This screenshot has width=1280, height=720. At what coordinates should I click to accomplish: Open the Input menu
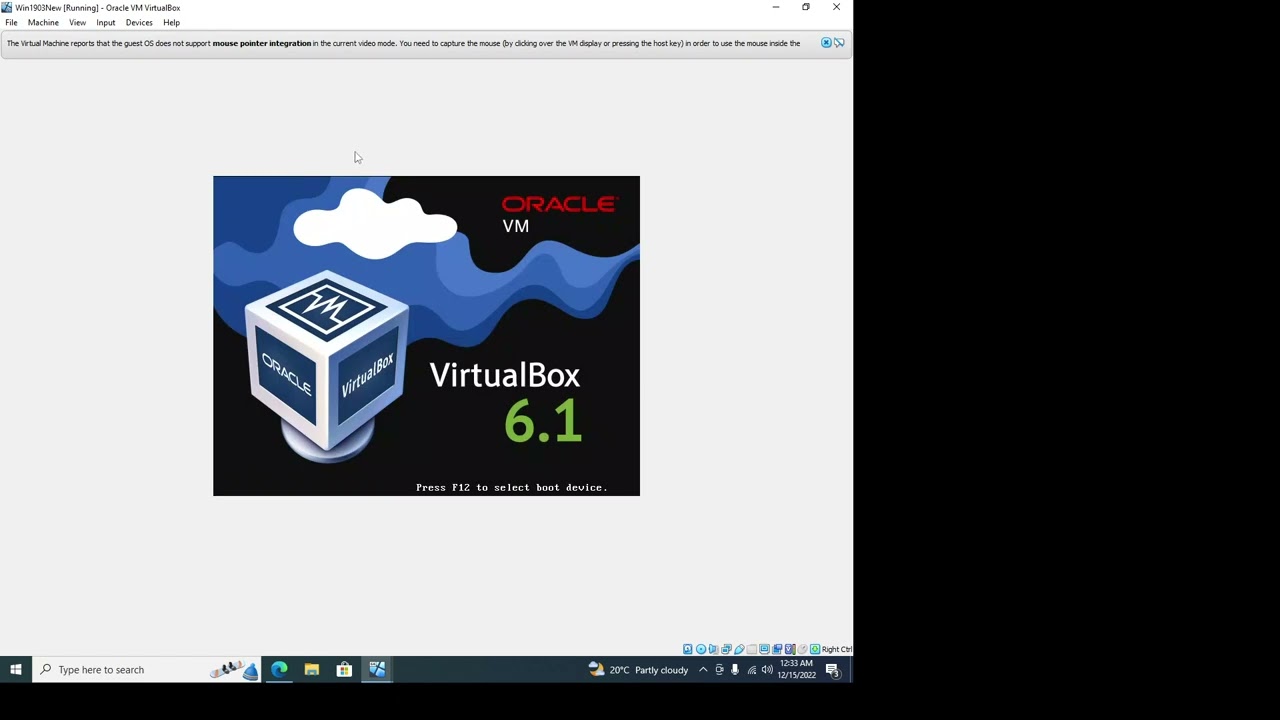(105, 23)
